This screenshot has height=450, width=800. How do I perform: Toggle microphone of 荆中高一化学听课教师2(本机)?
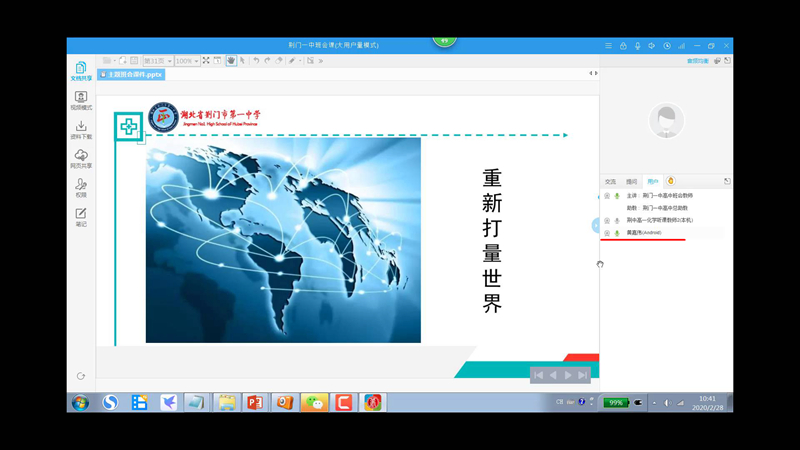pos(617,220)
